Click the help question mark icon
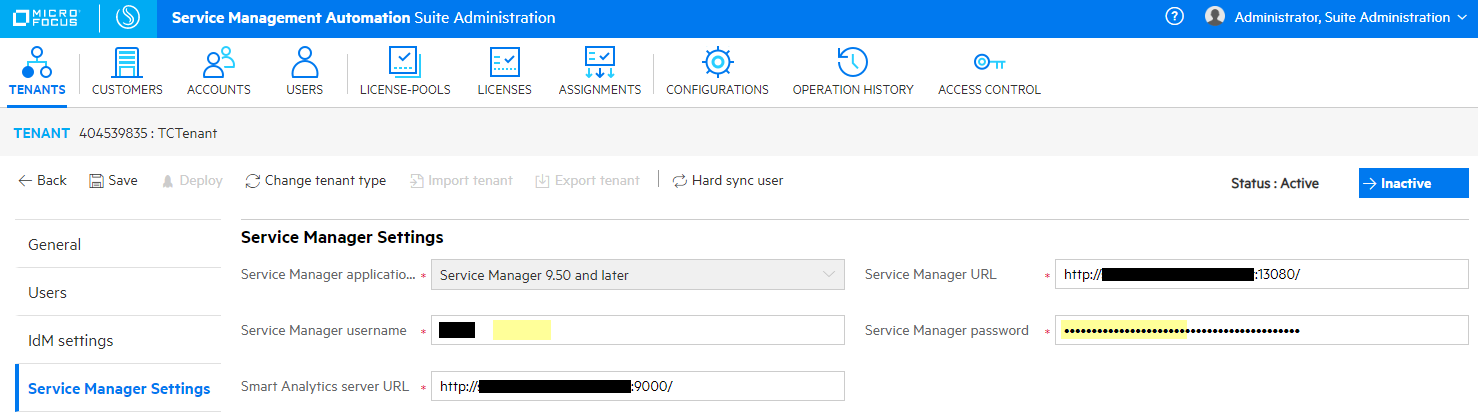This screenshot has height=419, width=1478. pyautogui.click(x=1175, y=17)
